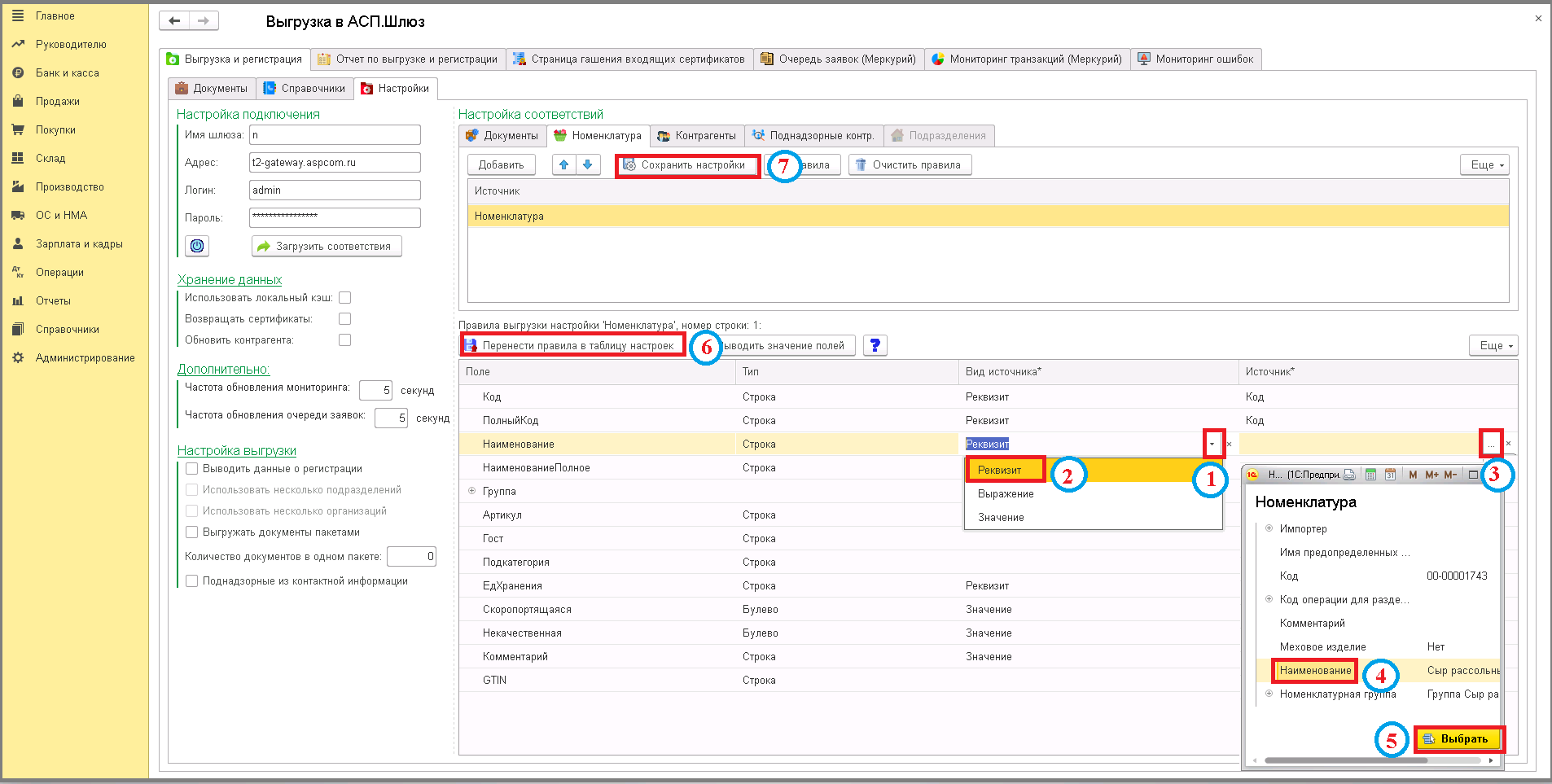
Task: Toggle Использовать локальный кэш checkbox
Action: tap(345, 298)
